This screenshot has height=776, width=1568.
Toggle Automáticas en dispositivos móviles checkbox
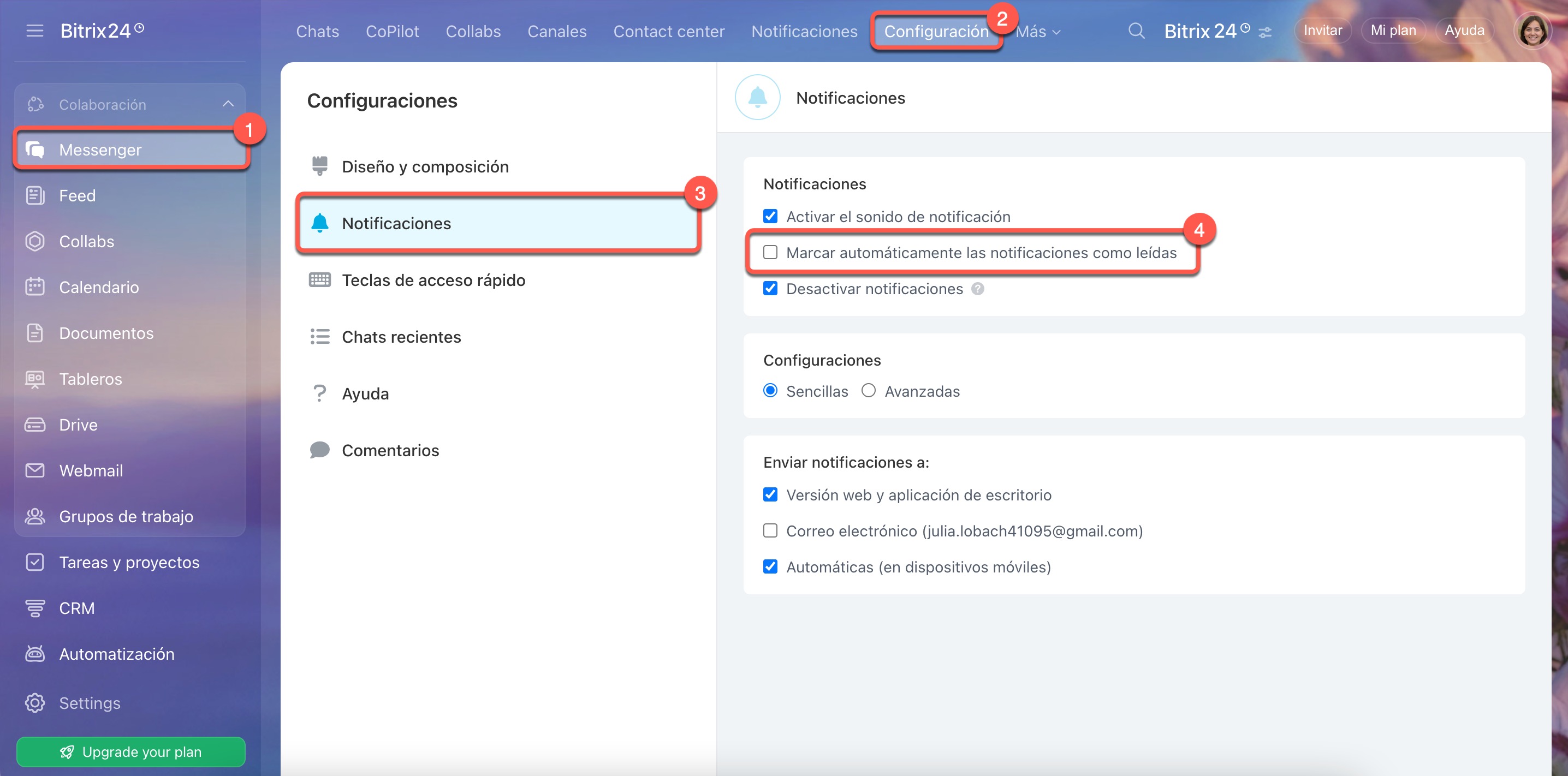[x=770, y=566]
